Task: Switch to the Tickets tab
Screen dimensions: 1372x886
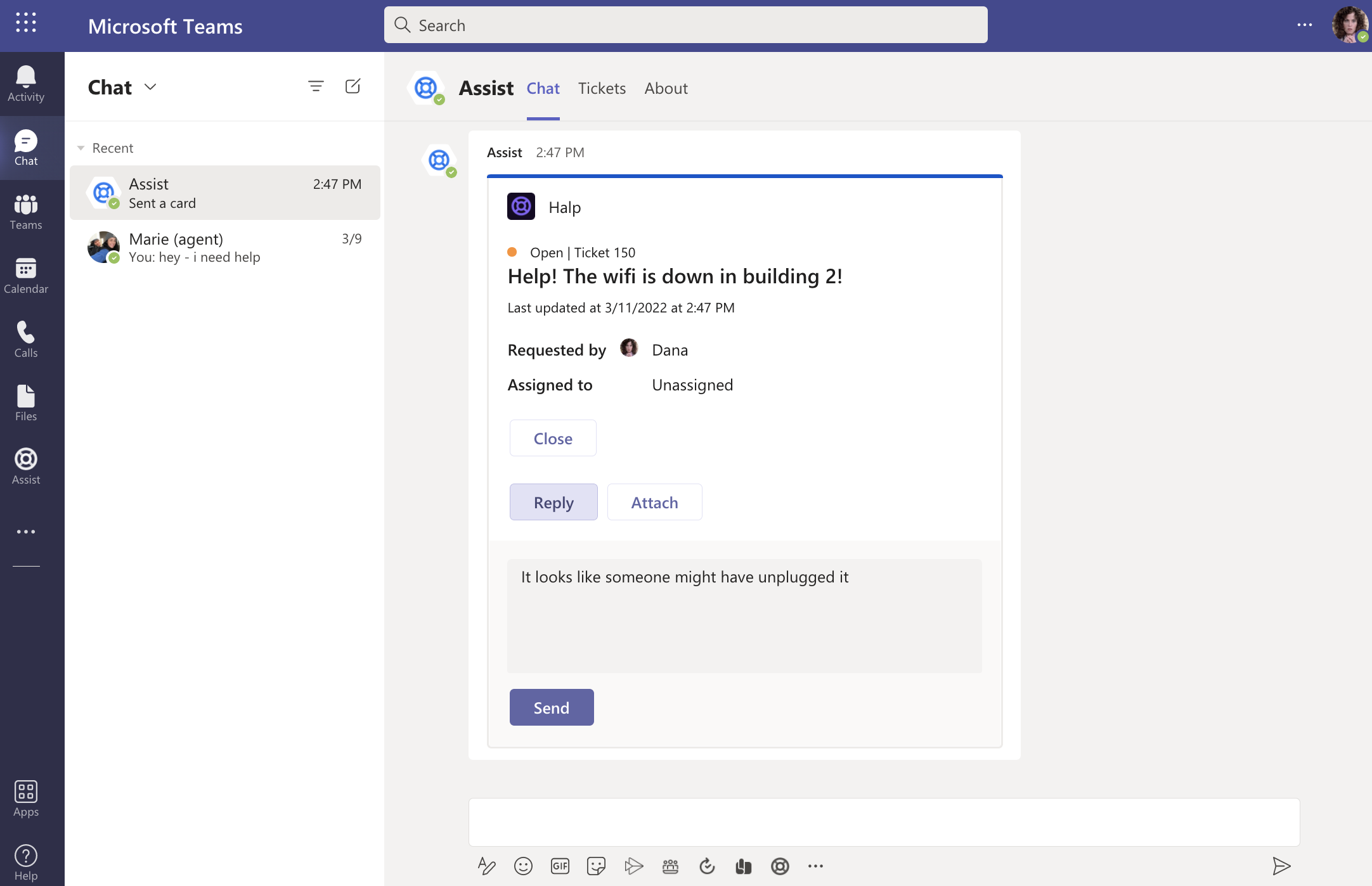Action: tap(602, 88)
